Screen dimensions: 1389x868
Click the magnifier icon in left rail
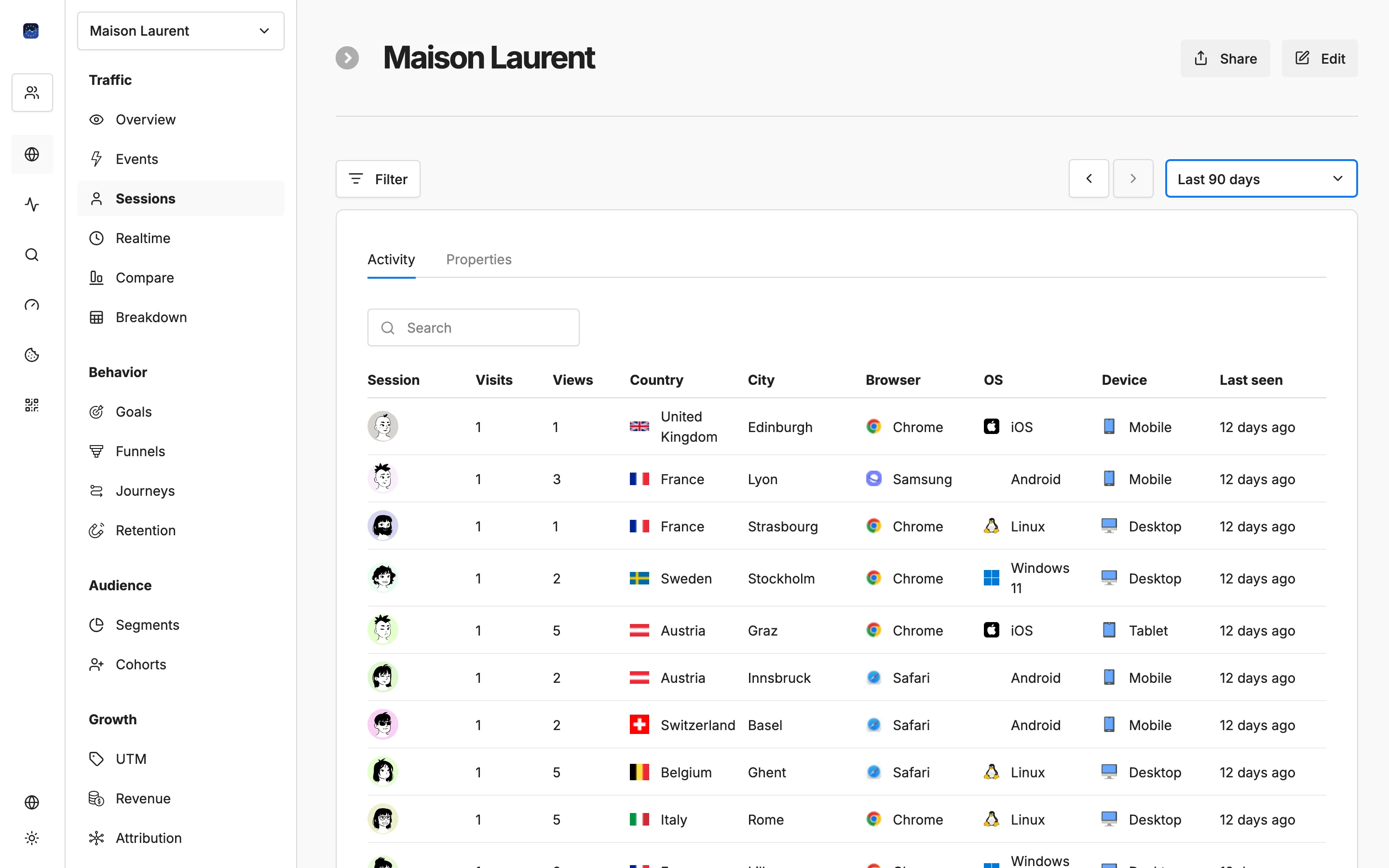coord(32,255)
